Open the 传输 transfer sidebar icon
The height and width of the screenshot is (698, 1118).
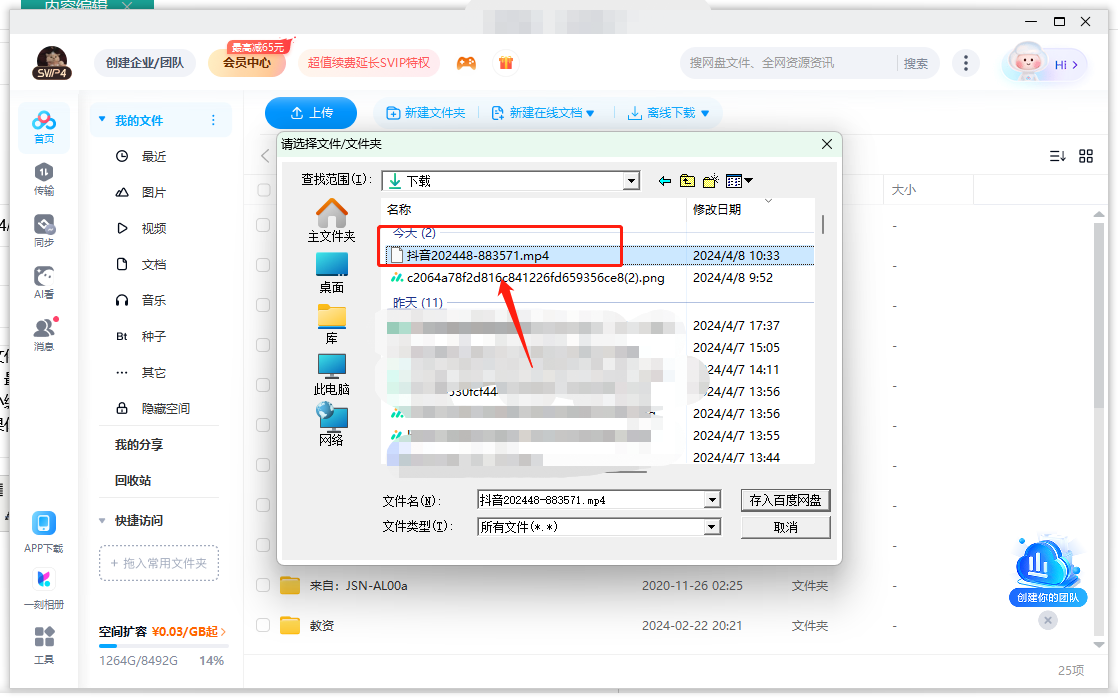click(x=44, y=178)
